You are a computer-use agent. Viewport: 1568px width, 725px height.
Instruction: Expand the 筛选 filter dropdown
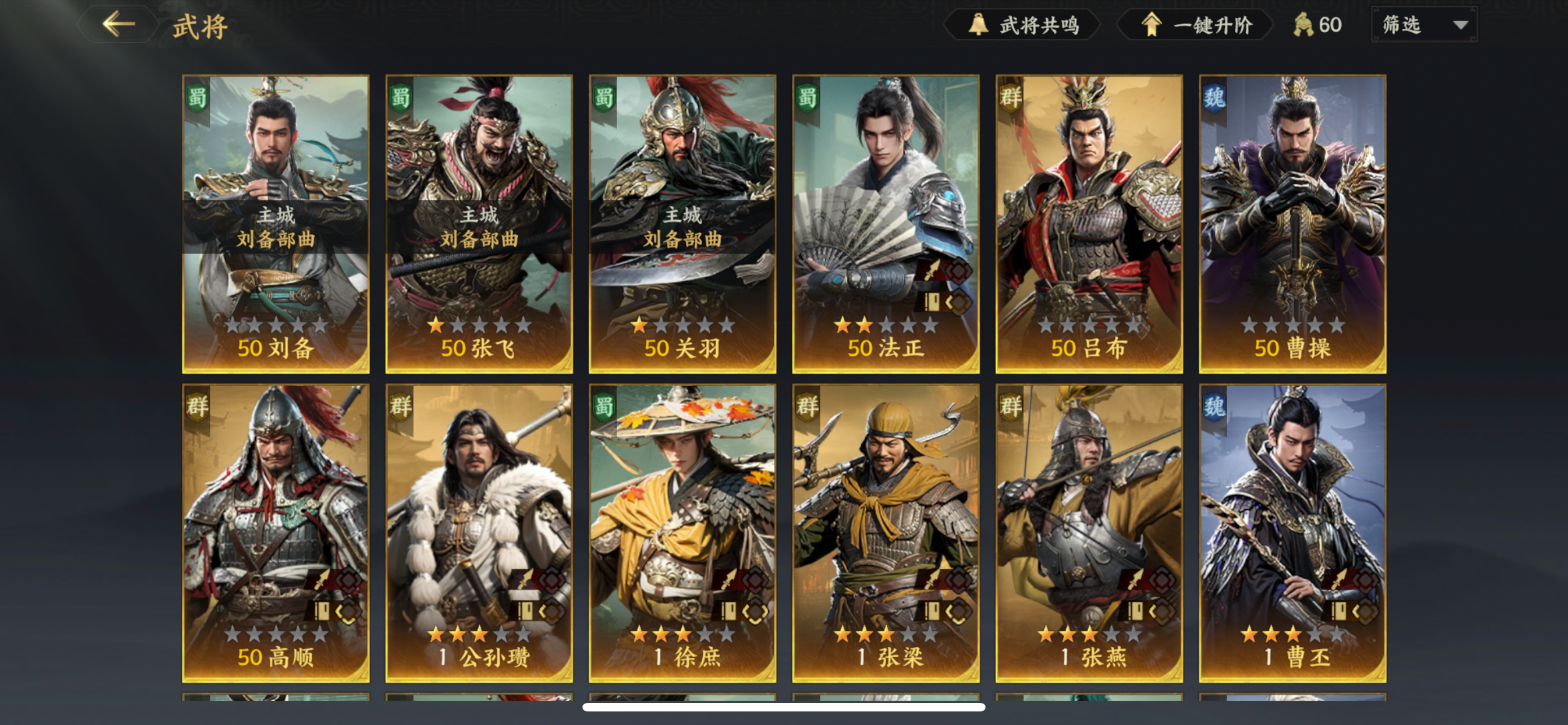pos(1424,25)
